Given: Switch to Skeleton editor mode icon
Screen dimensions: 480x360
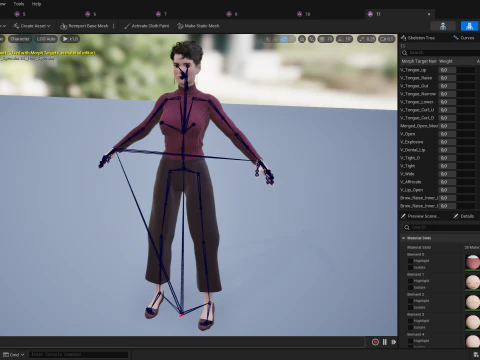Looking at the screenshot, I should [443, 26].
